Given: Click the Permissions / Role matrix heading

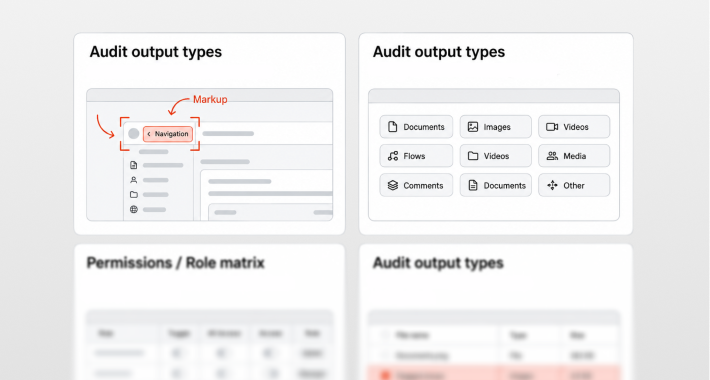Looking at the screenshot, I should click(x=175, y=263).
